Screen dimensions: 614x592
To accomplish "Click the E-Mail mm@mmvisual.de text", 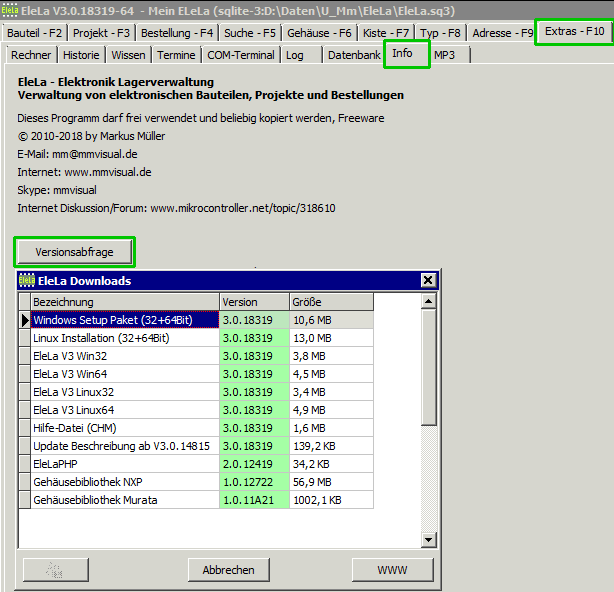I will pyautogui.click(x=77, y=154).
